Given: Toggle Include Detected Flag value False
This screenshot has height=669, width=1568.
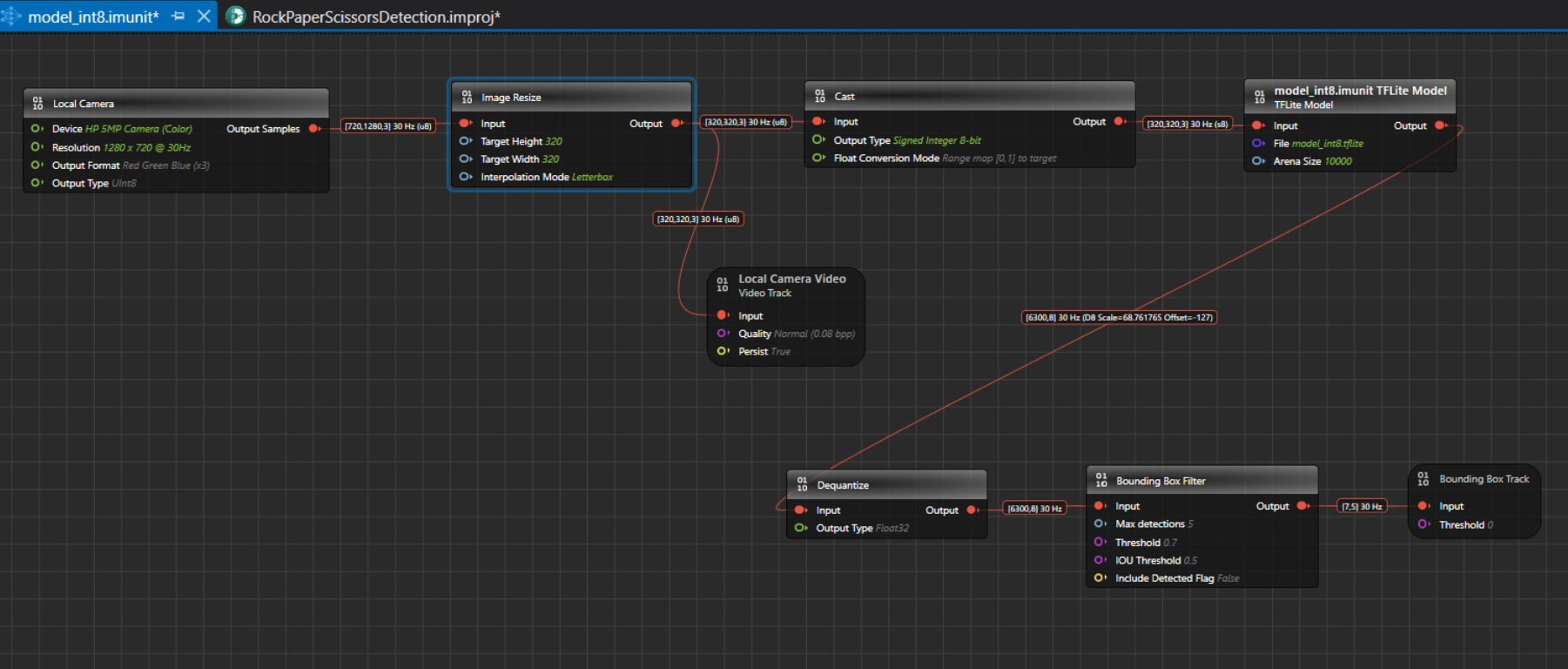Looking at the screenshot, I should coord(1228,578).
